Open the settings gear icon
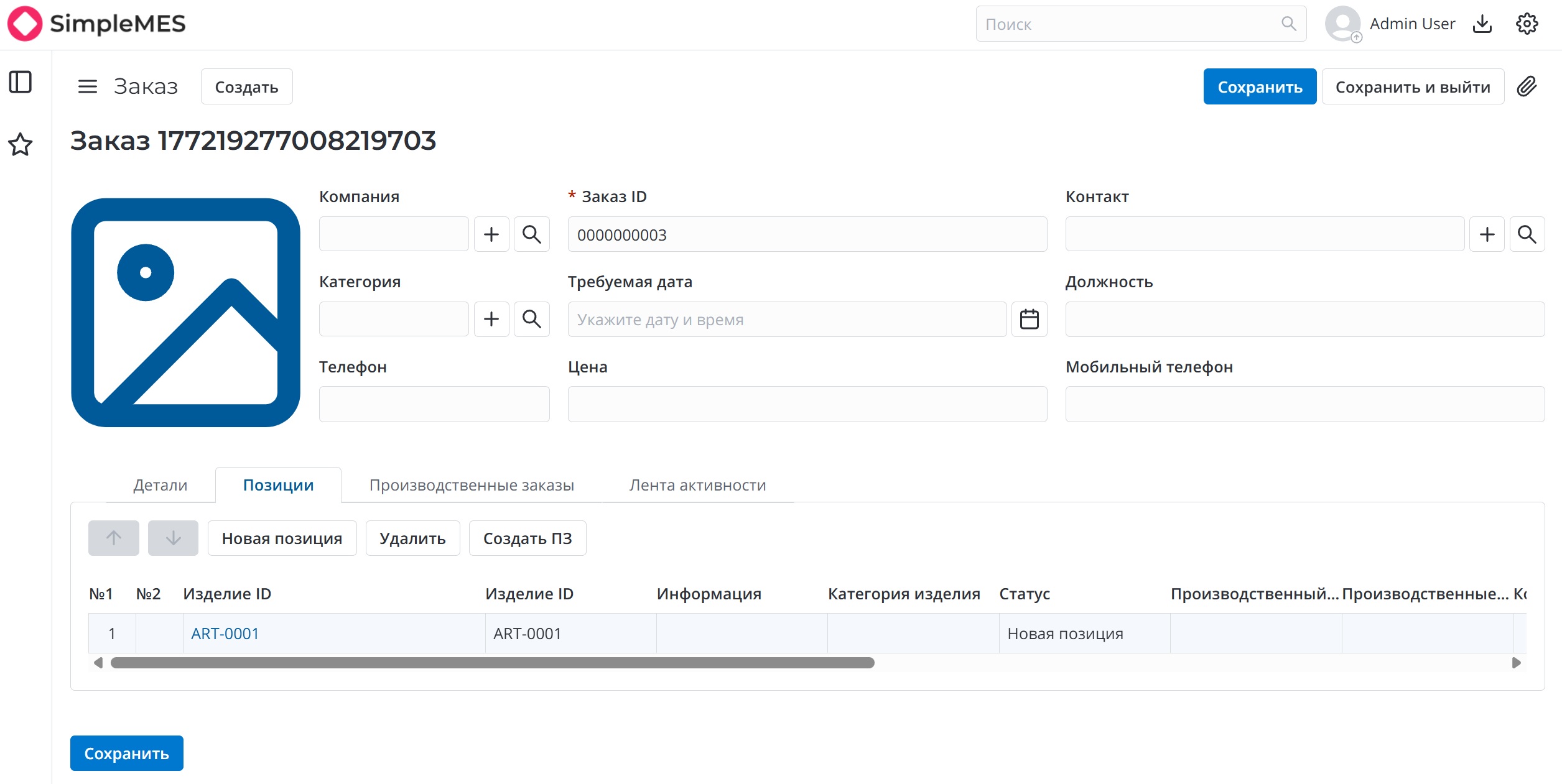Screen dimensions: 1562x784 point(1527,24)
